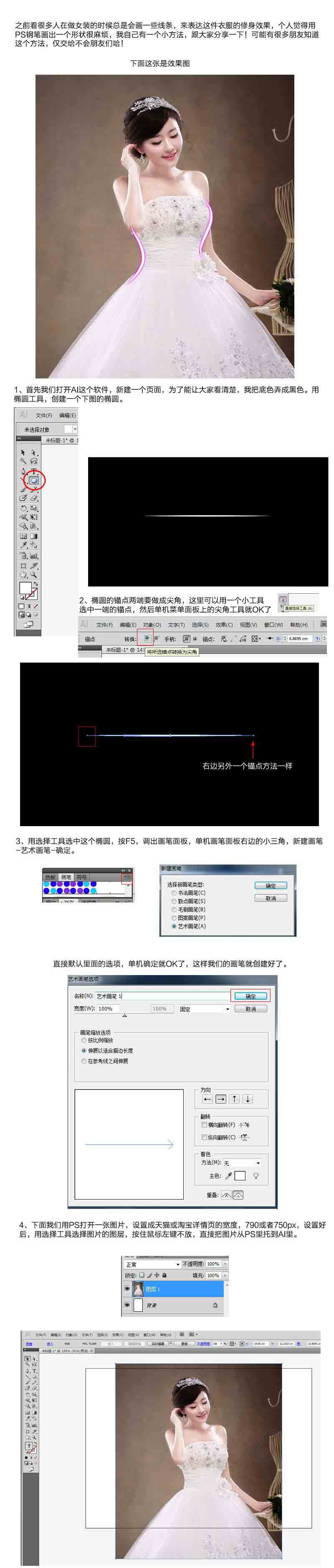
Task: Choose the first overlap option button
Action: (x=226, y=1195)
